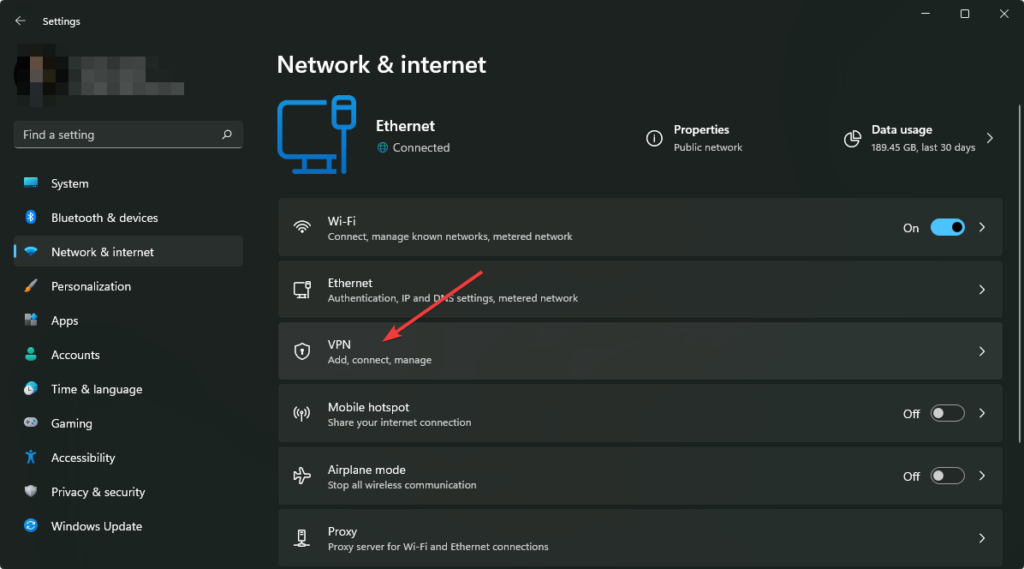
Task: Turn on the Mobile hotspot toggle
Action: click(x=948, y=414)
